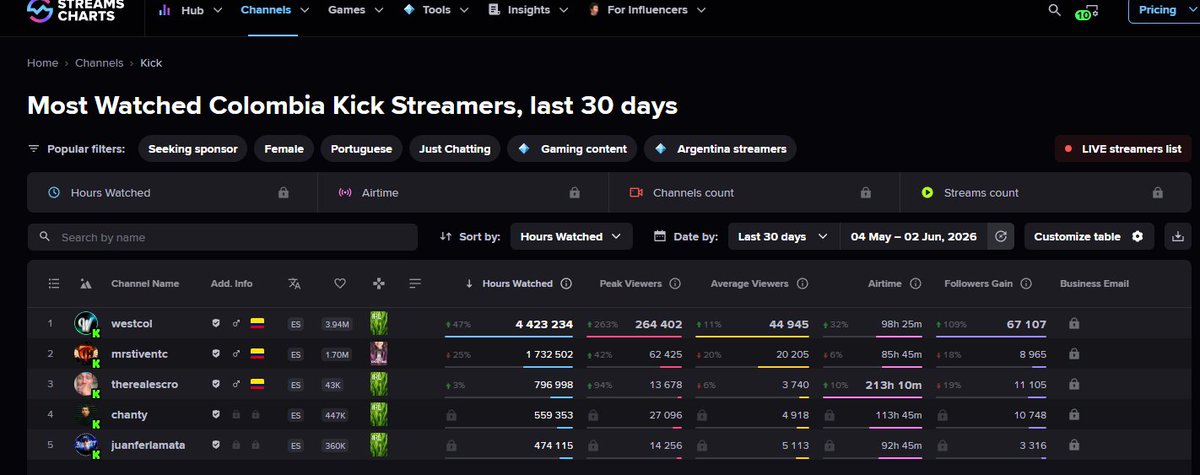This screenshot has width=1200, height=475.
Task: Click the lock icon in chanty Hours Watched cell
Action: pyautogui.click(x=451, y=415)
